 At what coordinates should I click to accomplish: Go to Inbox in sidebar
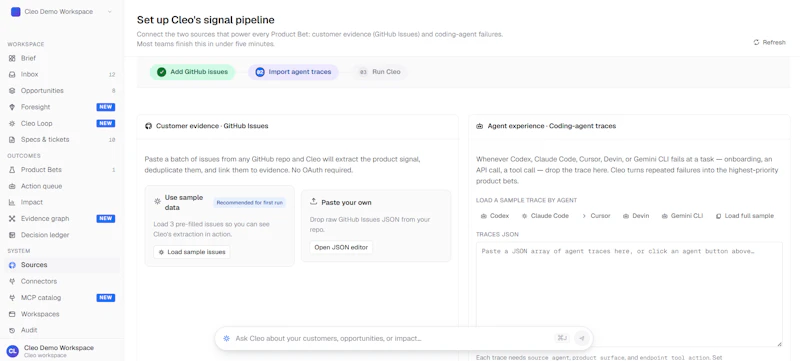pos(61,74)
